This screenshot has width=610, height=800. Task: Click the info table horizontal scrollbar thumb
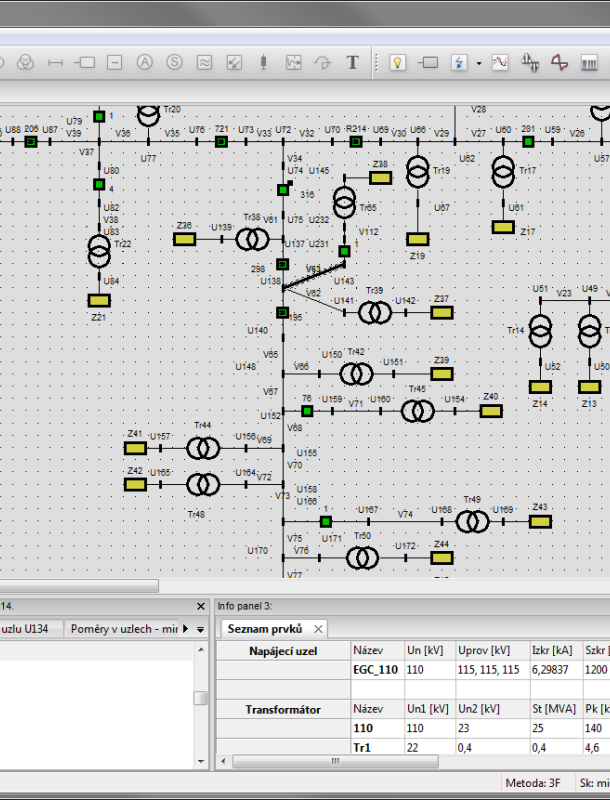tap(335, 761)
